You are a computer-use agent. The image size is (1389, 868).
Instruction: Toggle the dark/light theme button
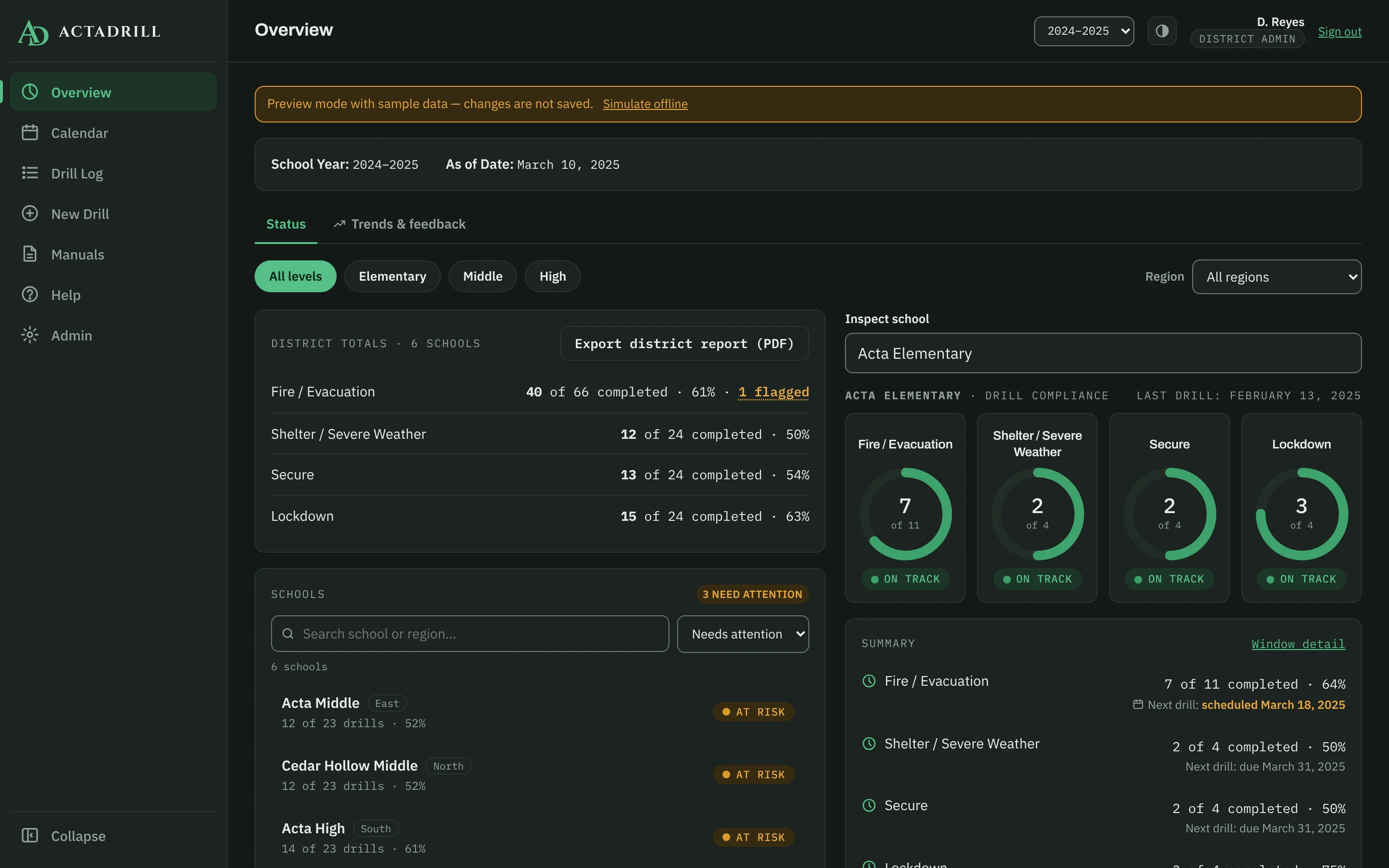pyautogui.click(x=1162, y=31)
